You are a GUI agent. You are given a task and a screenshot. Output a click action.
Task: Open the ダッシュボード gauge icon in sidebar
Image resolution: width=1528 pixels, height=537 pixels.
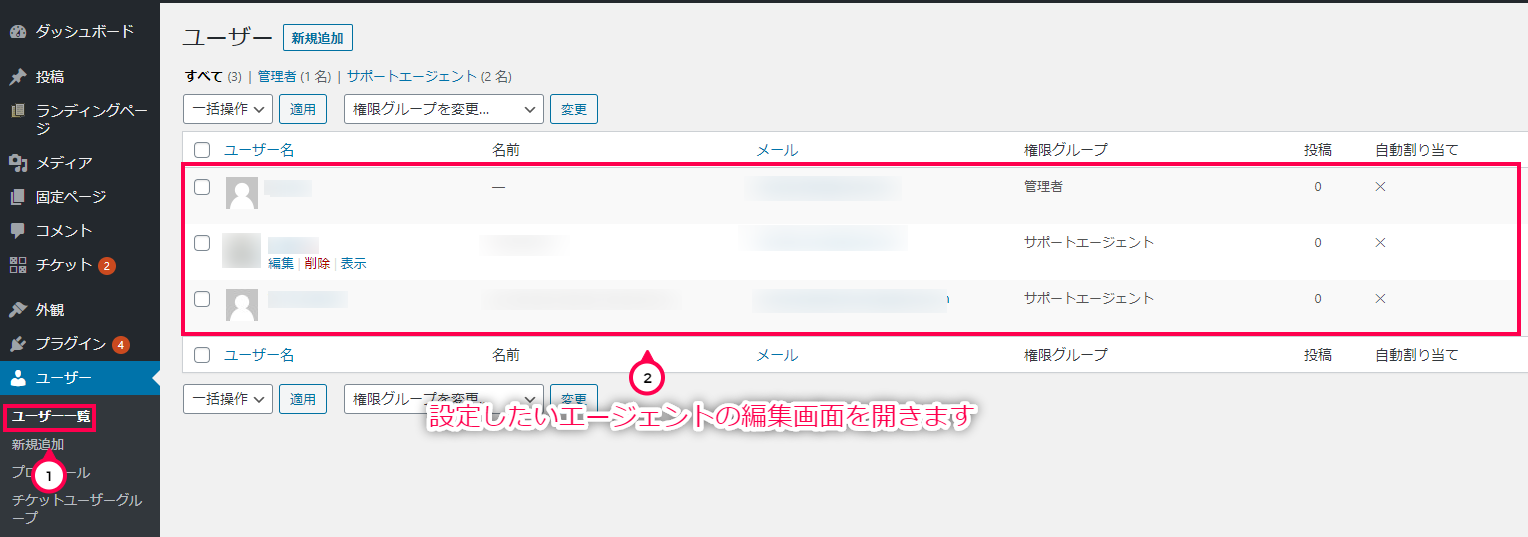point(17,32)
